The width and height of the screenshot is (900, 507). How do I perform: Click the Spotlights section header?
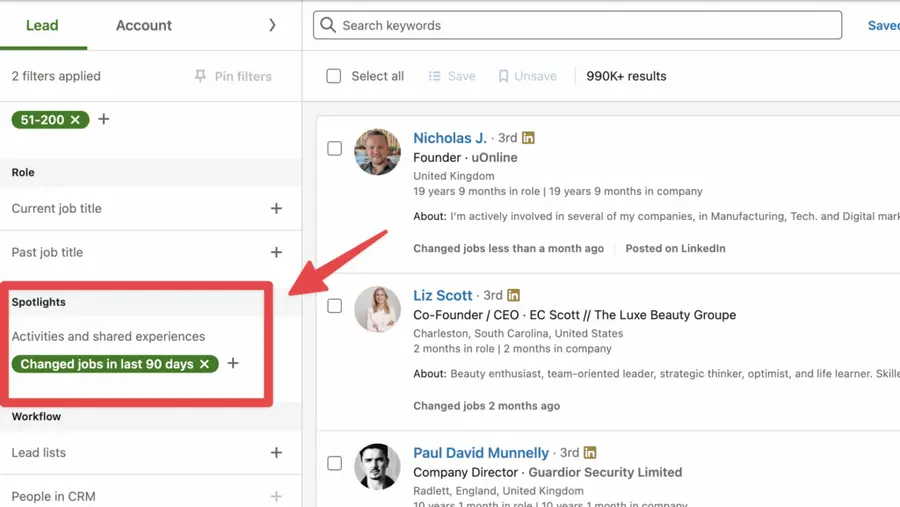(x=38, y=302)
